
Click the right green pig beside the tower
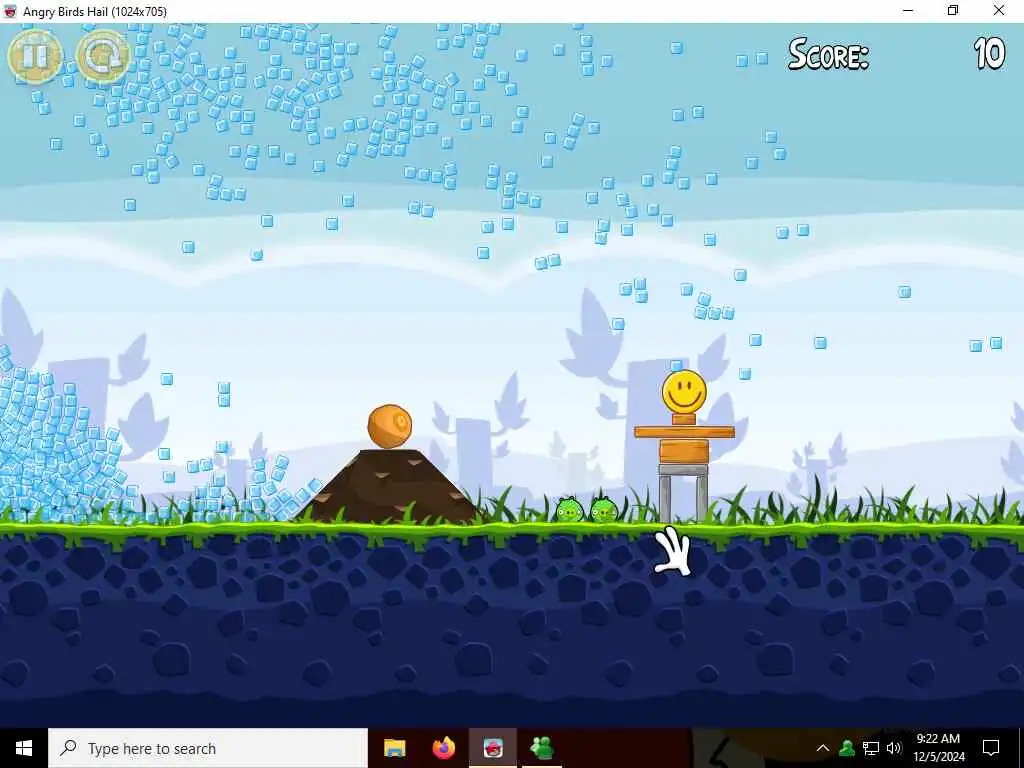click(x=604, y=509)
